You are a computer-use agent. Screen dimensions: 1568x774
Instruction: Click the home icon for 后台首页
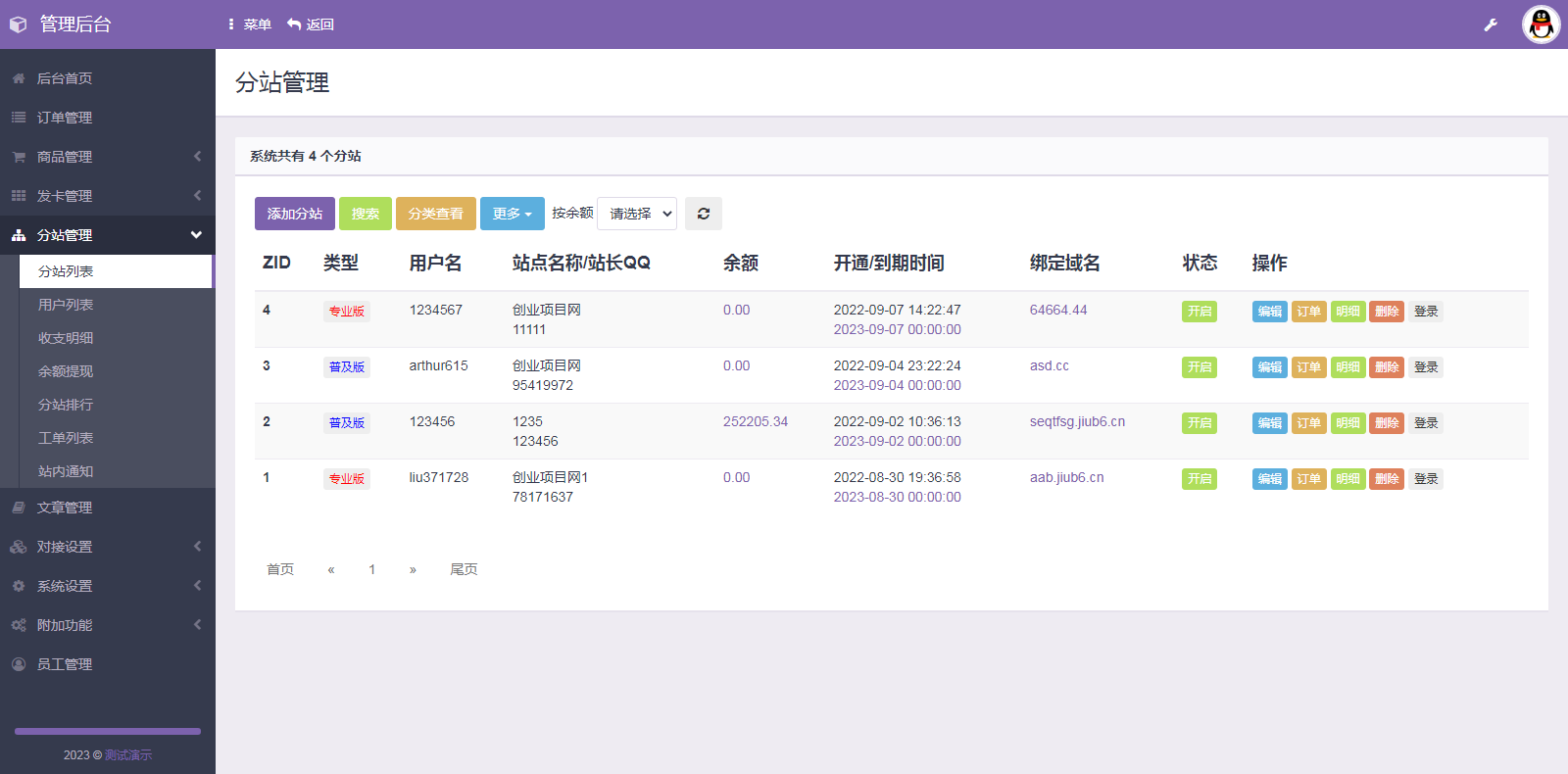click(x=19, y=78)
